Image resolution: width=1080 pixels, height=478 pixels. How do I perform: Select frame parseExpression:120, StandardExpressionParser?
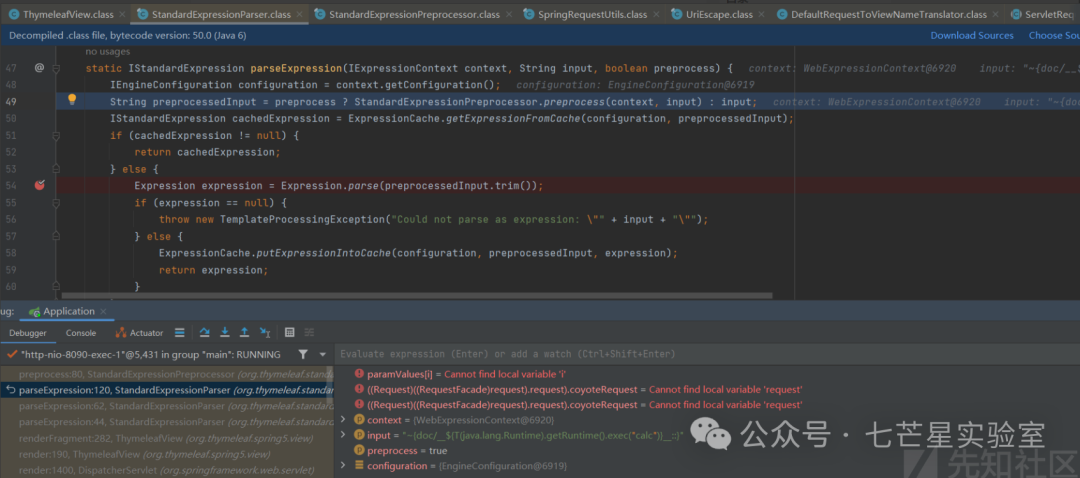pyautogui.click(x=165, y=390)
